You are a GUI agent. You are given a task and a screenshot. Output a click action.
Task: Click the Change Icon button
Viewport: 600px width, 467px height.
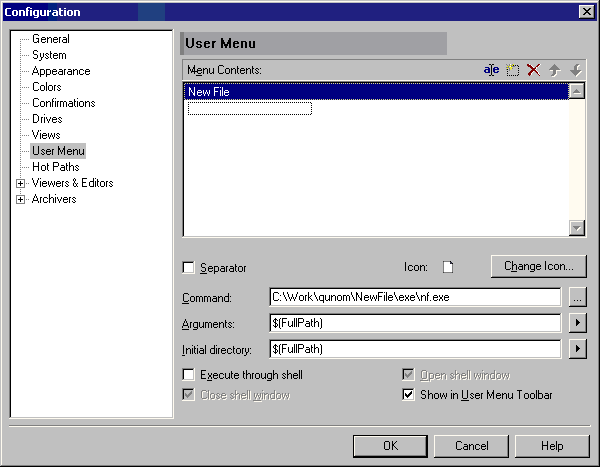[x=538, y=266]
